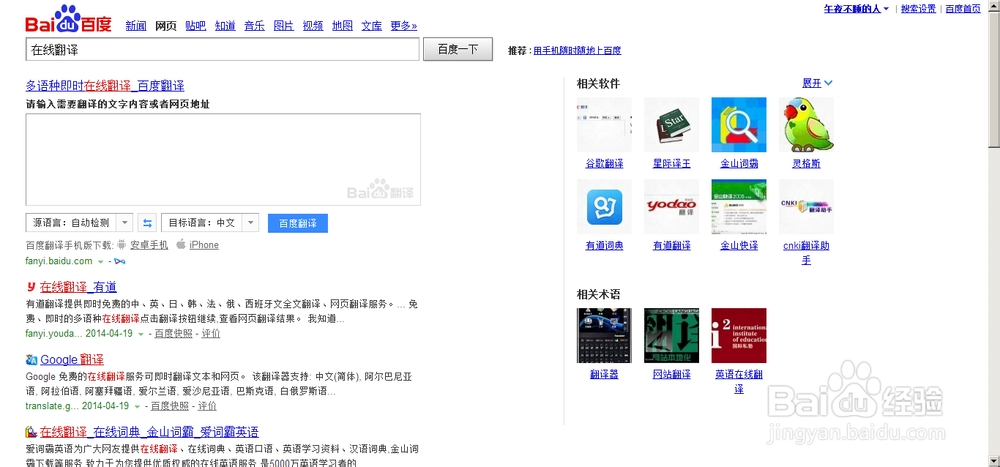Image resolution: width=1000 pixels, height=467 pixels.
Task: Open the 更多» menu
Action: click(x=404, y=26)
